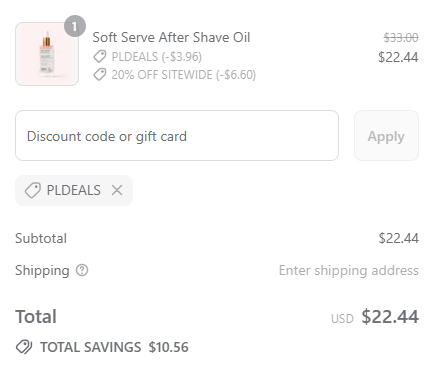Click the USD currency label
This screenshot has height=369, width=435.
(x=342, y=319)
